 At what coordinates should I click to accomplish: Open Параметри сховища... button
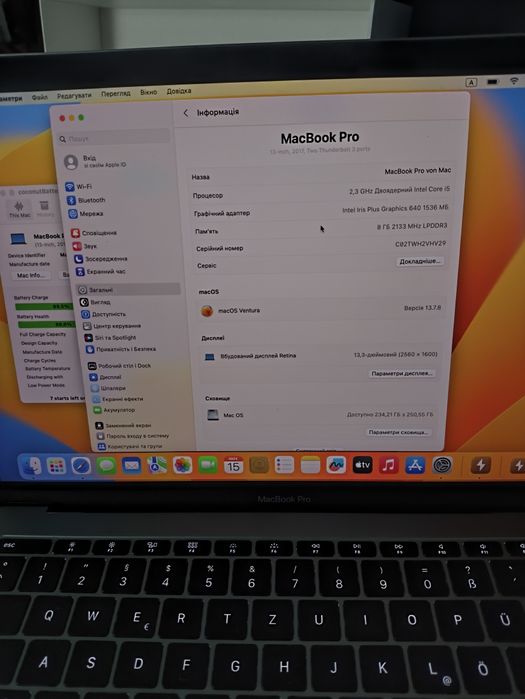pos(398,432)
